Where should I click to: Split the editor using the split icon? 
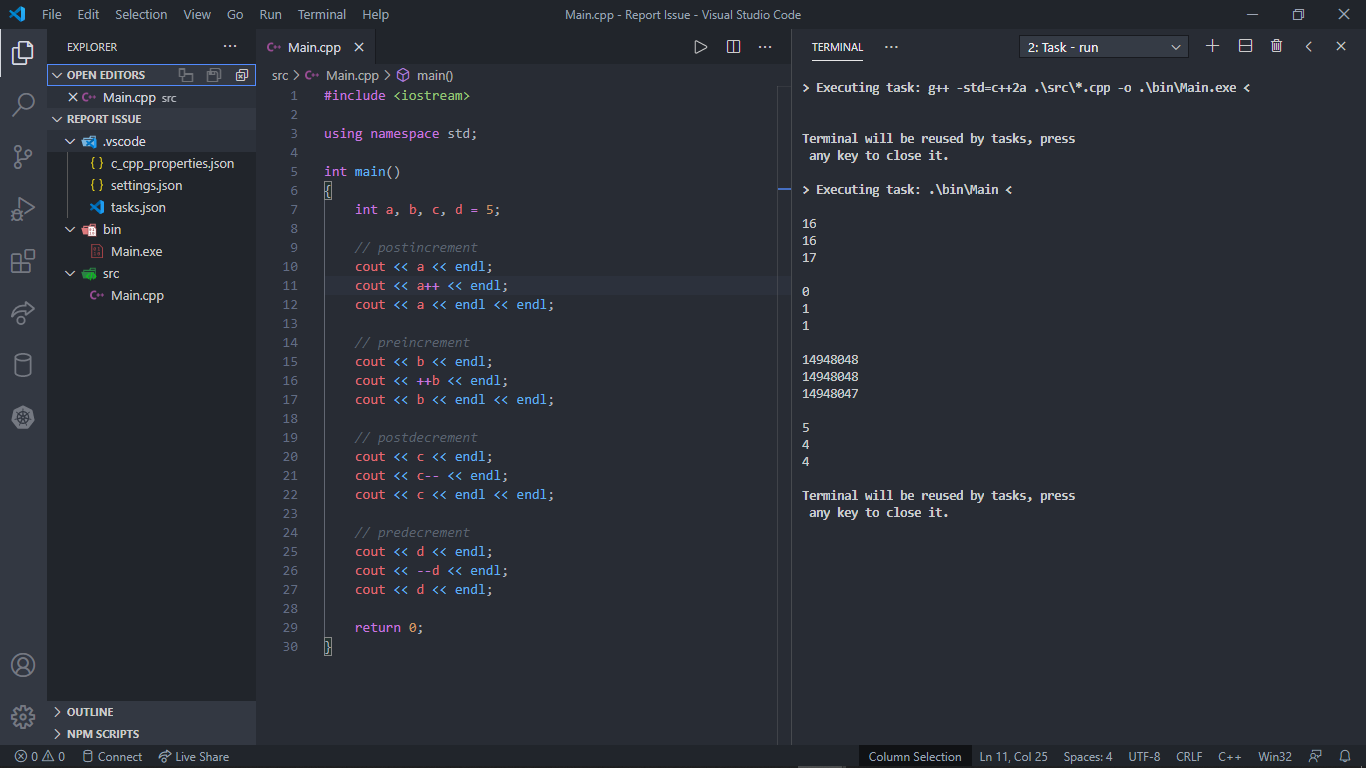point(733,46)
